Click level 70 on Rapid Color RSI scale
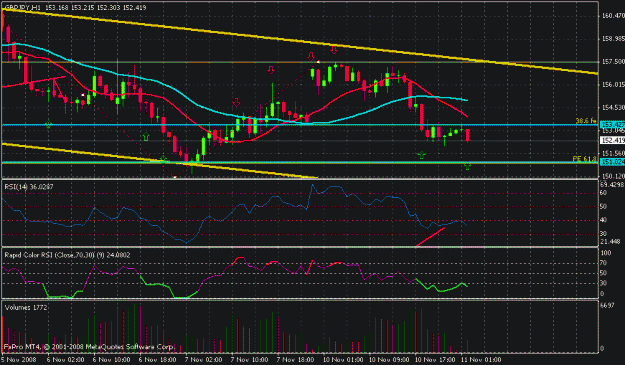 603,263
